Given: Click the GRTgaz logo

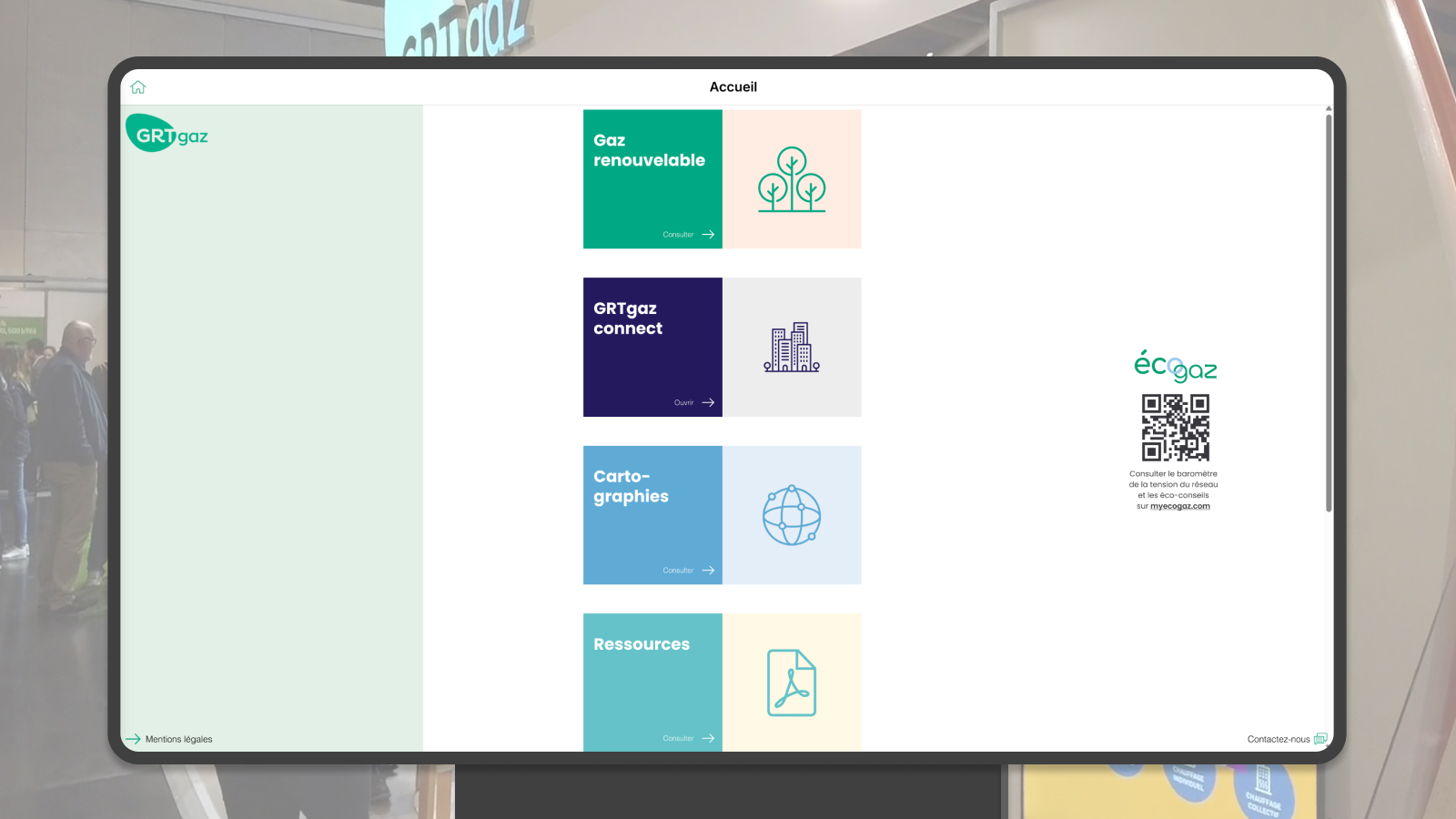Looking at the screenshot, I should tap(167, 133).
